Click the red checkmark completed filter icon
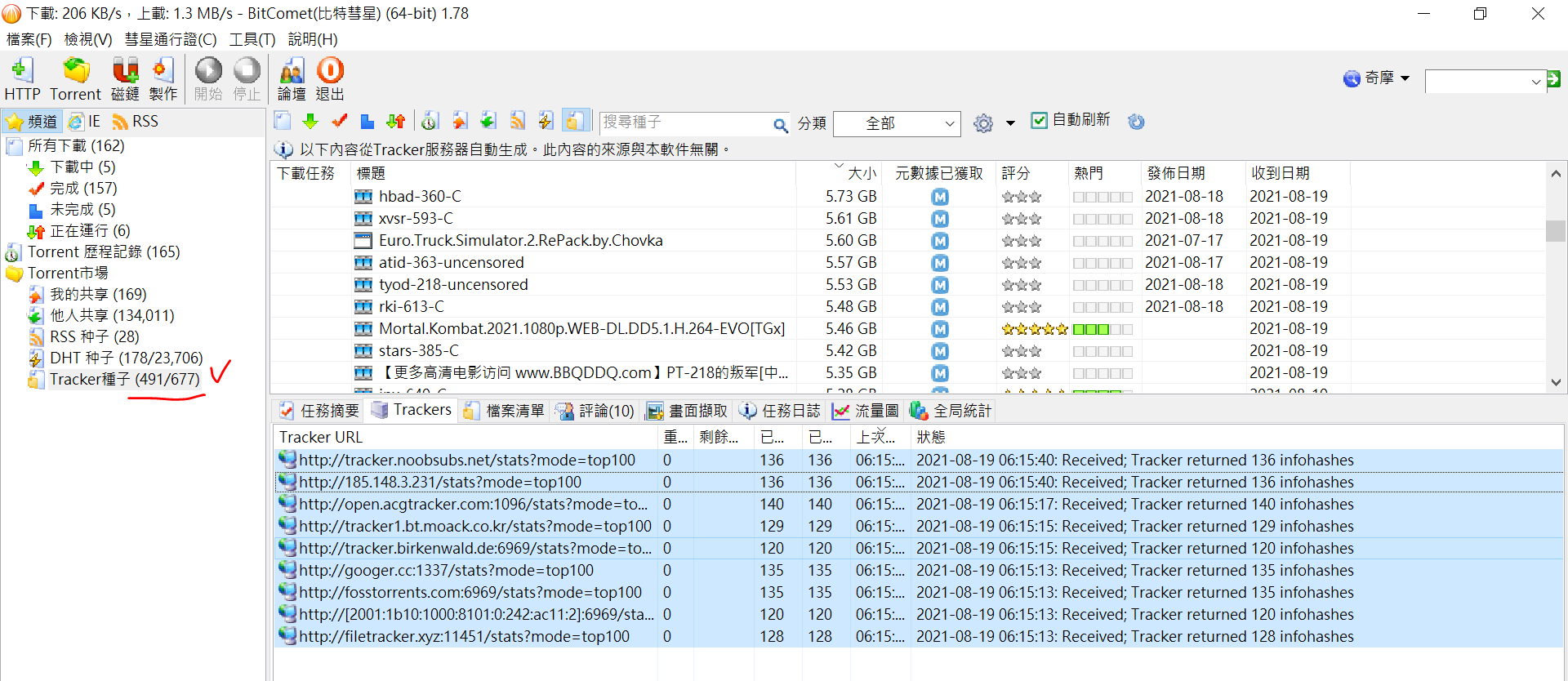The image size is (1568, 681). 339,121
